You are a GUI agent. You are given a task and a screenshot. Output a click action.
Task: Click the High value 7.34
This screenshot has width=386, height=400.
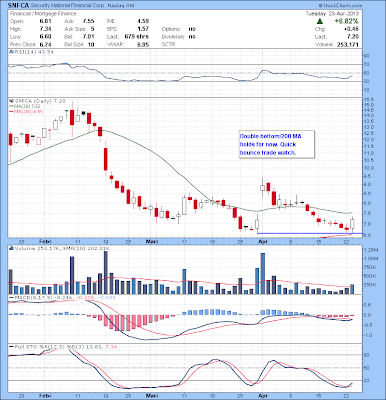tap(45, 29)
